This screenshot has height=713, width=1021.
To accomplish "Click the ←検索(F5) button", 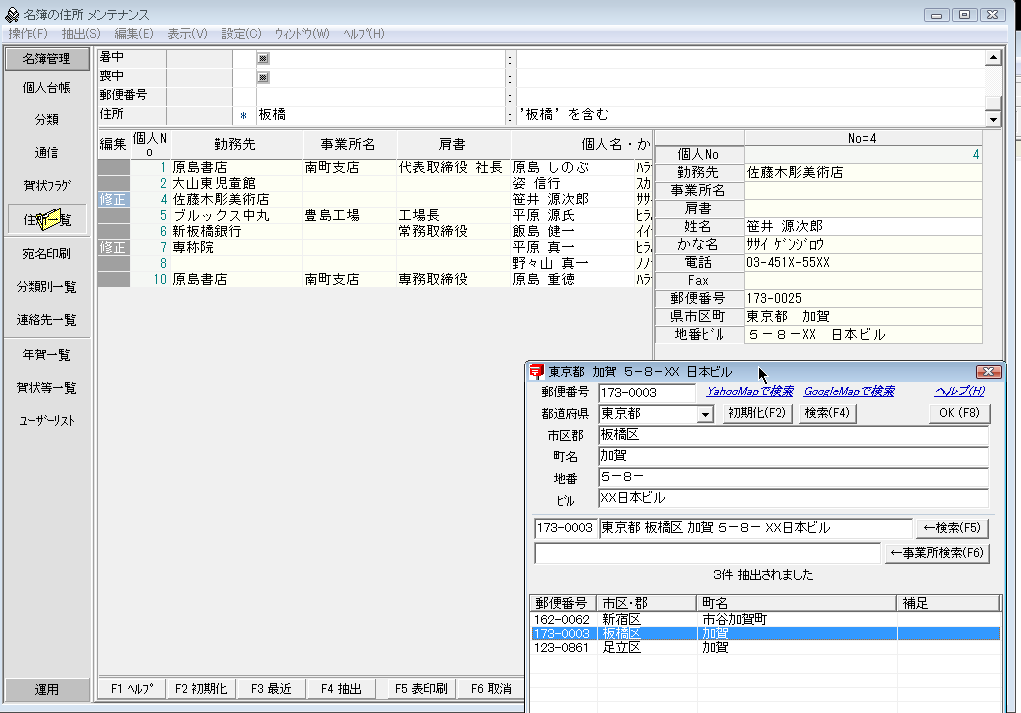I will coord(952,528).
